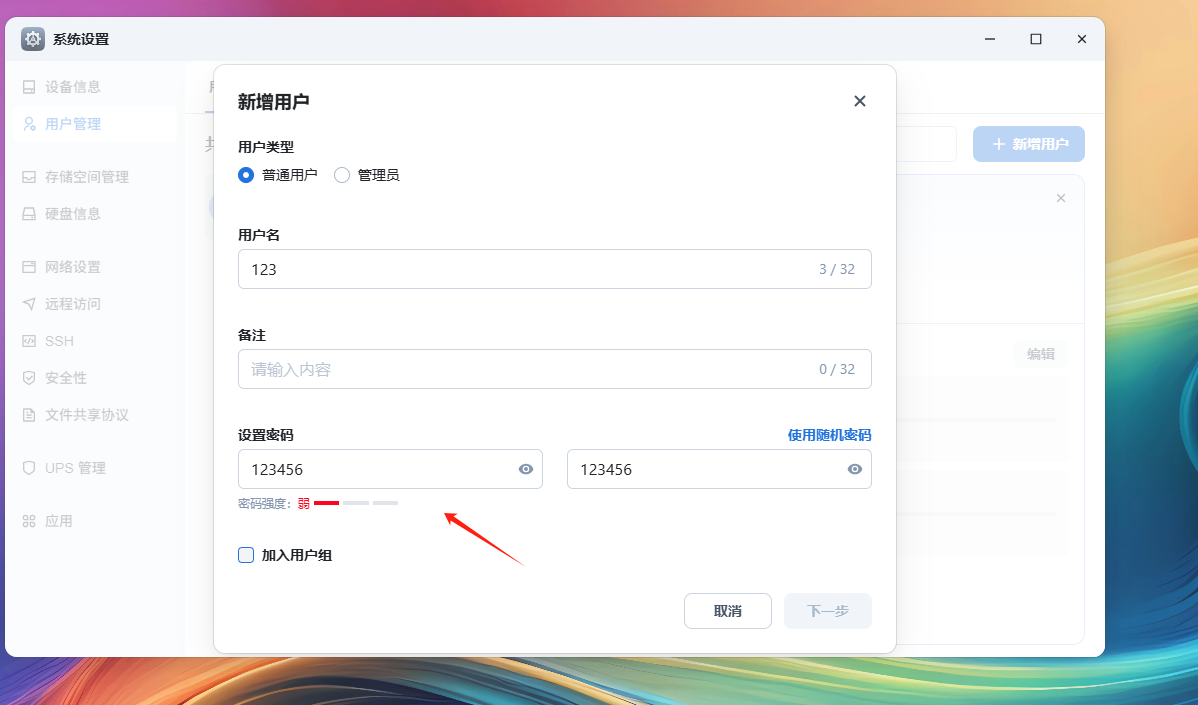Open Storage Space Management (存储空间管理)

pyautogui.click(x=95, y=177)
